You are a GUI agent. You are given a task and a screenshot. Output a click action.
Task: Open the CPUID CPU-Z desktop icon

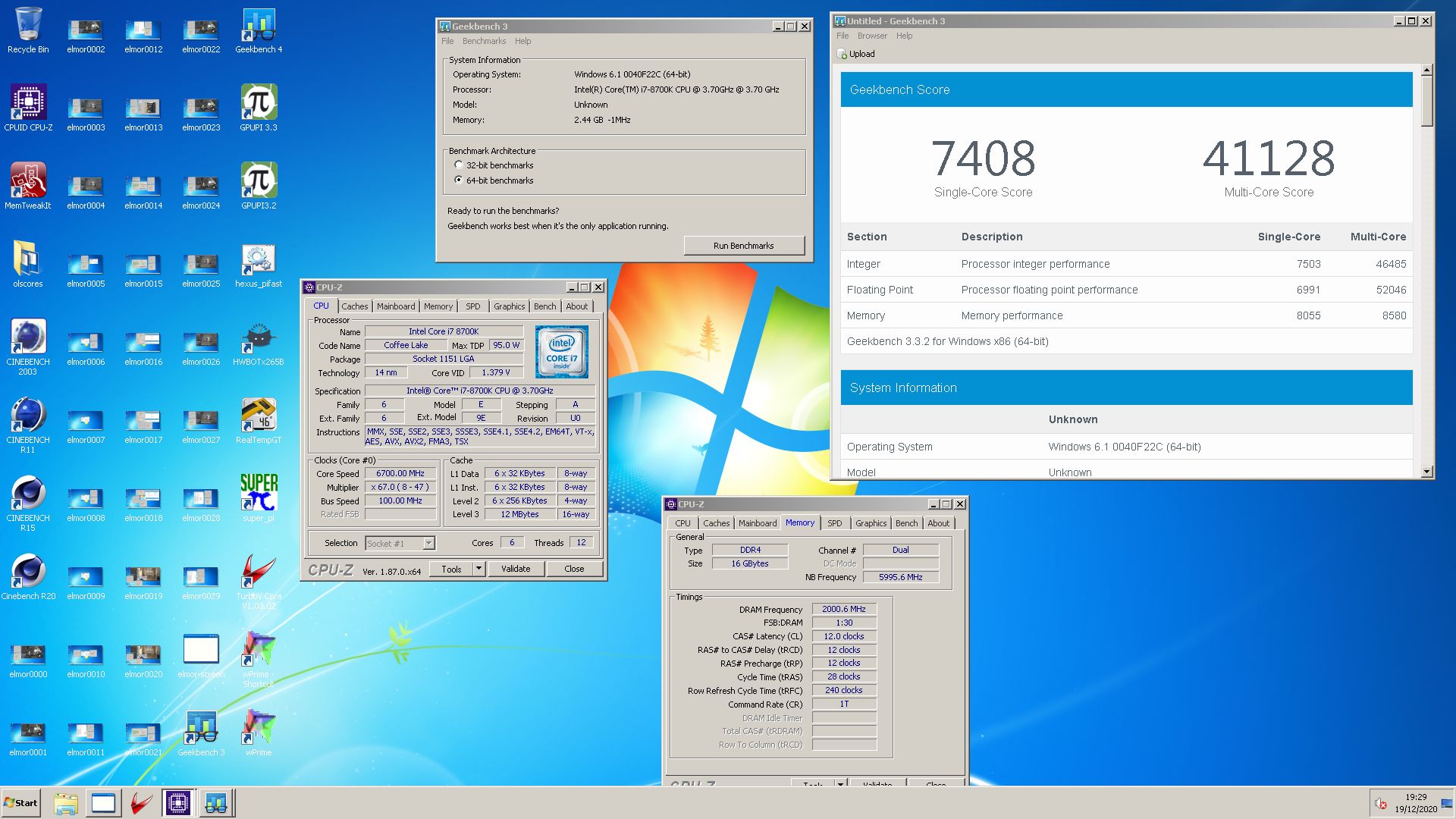[28, 108]
